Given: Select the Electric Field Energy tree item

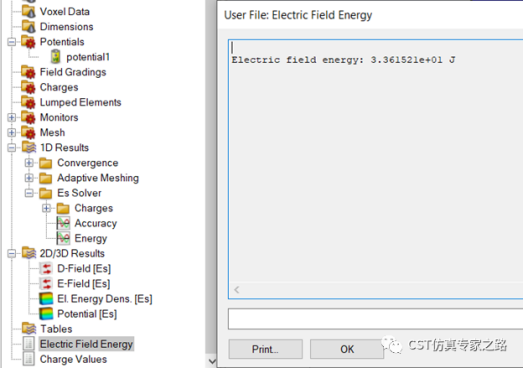Looking at the screenshot, I should 86,344.
